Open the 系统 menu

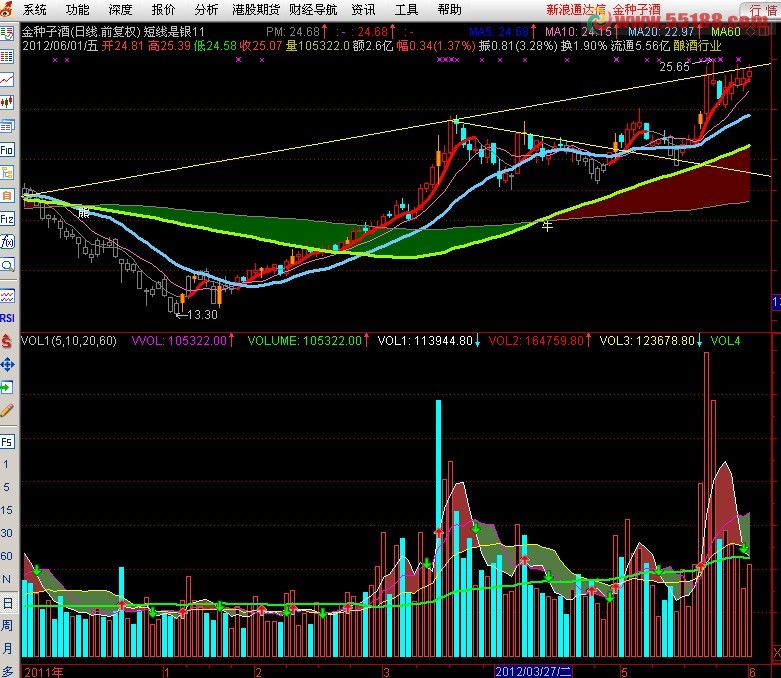pos(34,9)
